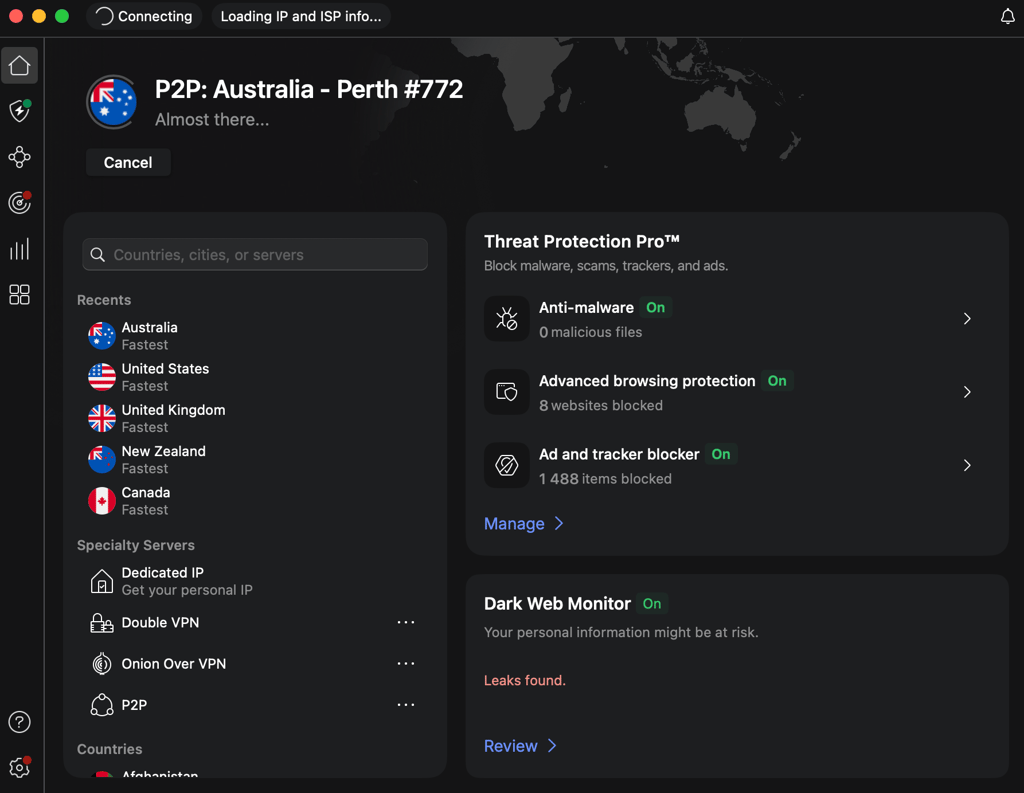
Task: Open the Home tab in sidebar
Action: [20, 65]
